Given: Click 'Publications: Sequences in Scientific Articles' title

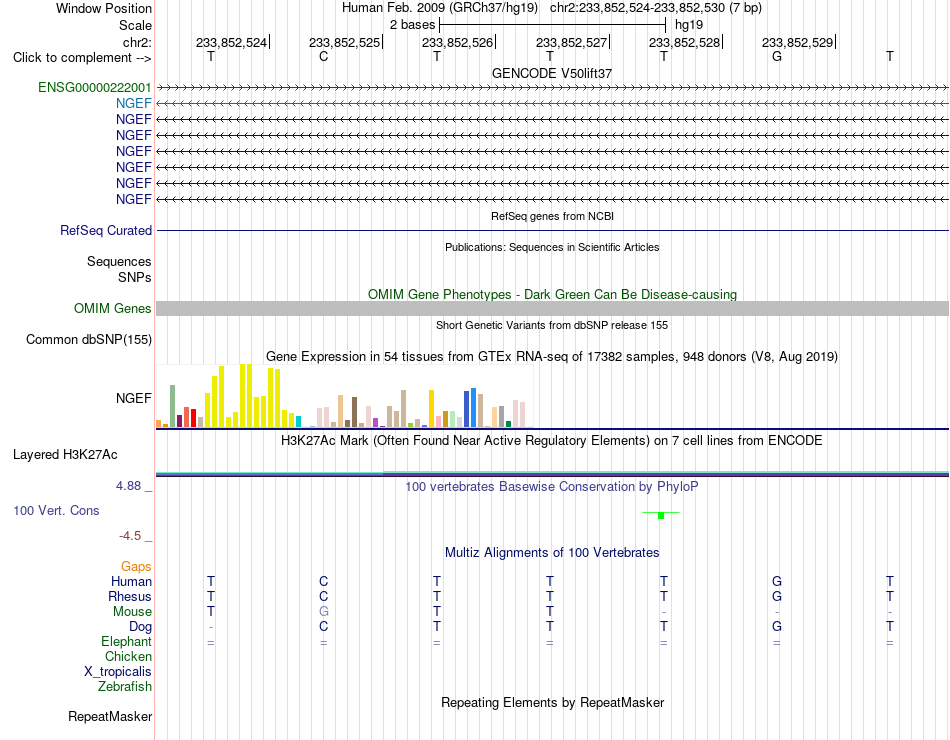Looking at the screenshot, I should [x=552, y=247].
